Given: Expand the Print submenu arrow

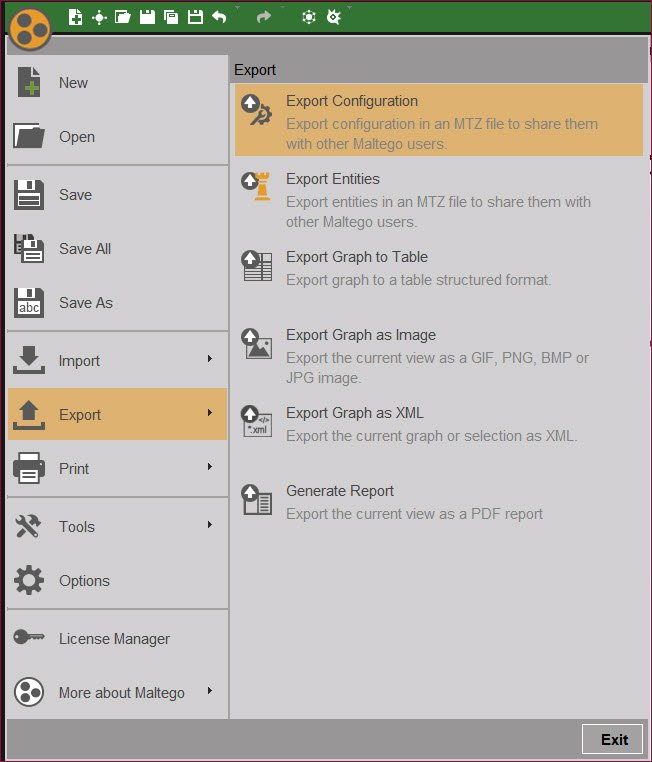Looking at the screenshot, I should (x=210, y=467).
